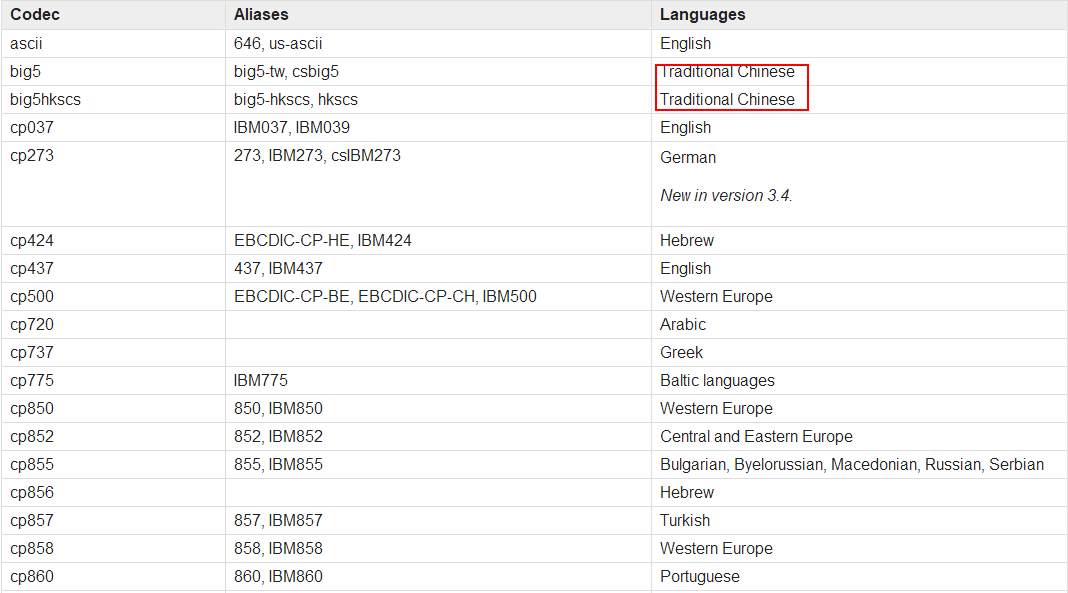Click the 'New in version 3.4.' note

[x=726, y=196]
